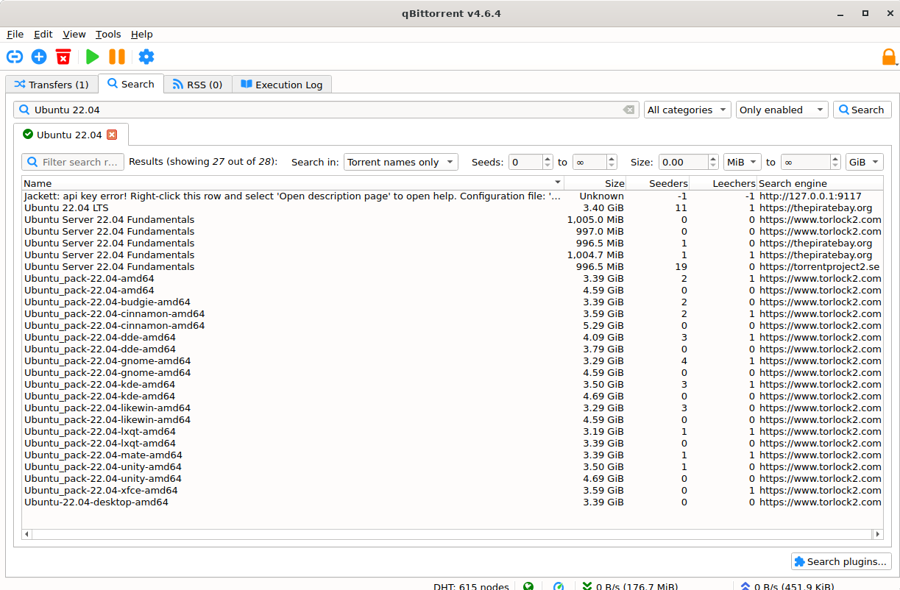Open the add torrent file plus icon
The width and height of the screenshot is (900, 590).
tap(39, 57)
